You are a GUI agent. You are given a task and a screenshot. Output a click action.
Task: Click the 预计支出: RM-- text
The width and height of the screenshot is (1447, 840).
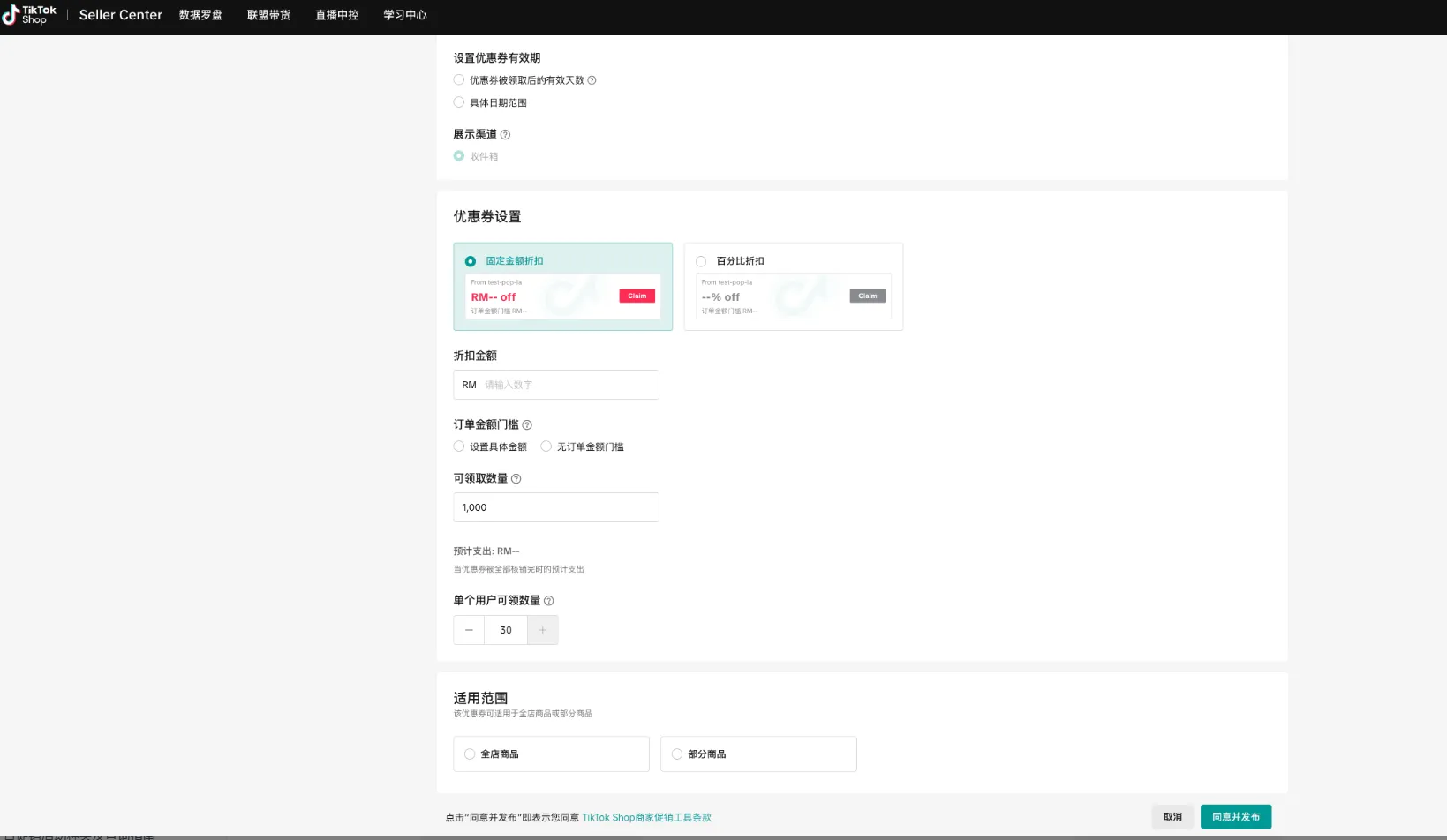[x=486, y=551]
